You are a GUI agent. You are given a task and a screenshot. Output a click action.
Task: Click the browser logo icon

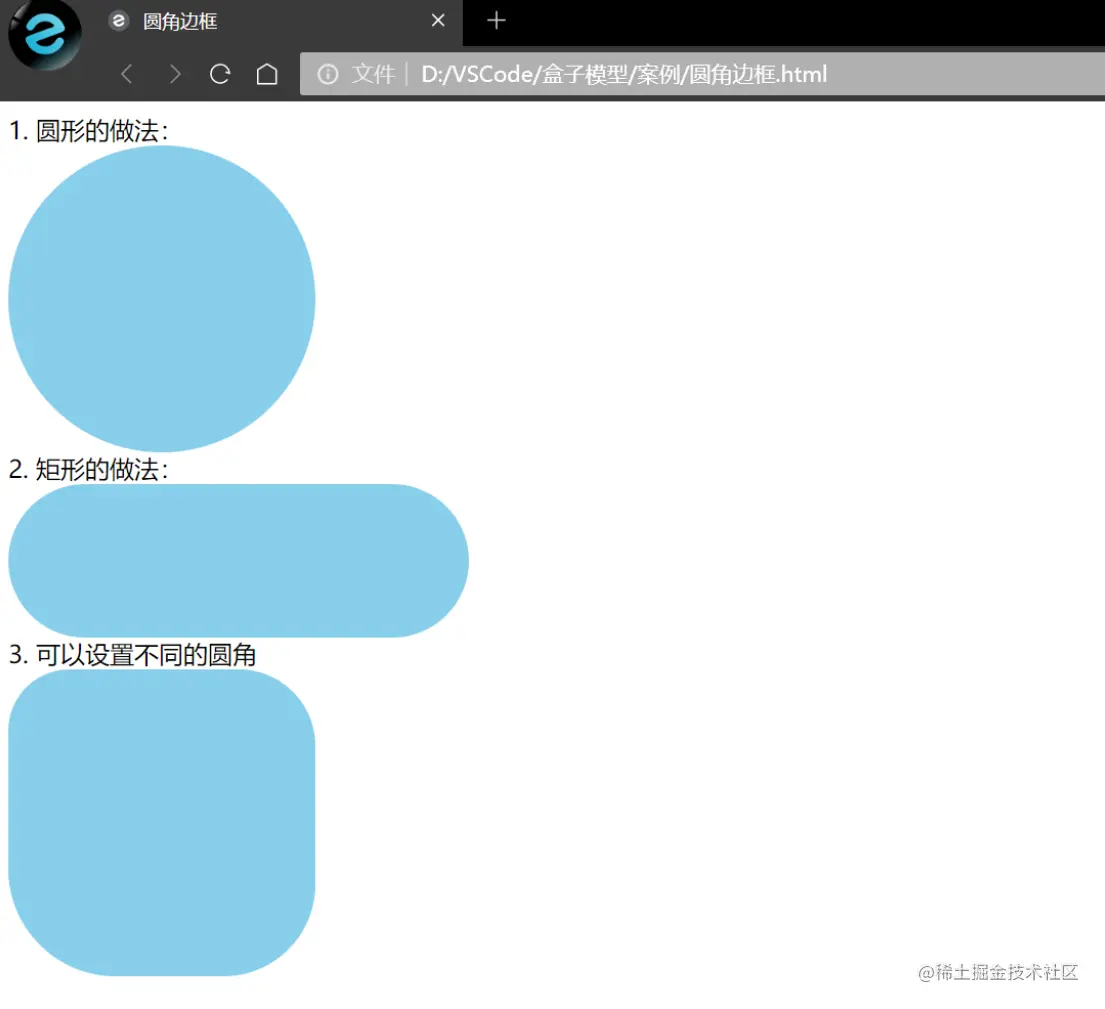click(44, 35)
